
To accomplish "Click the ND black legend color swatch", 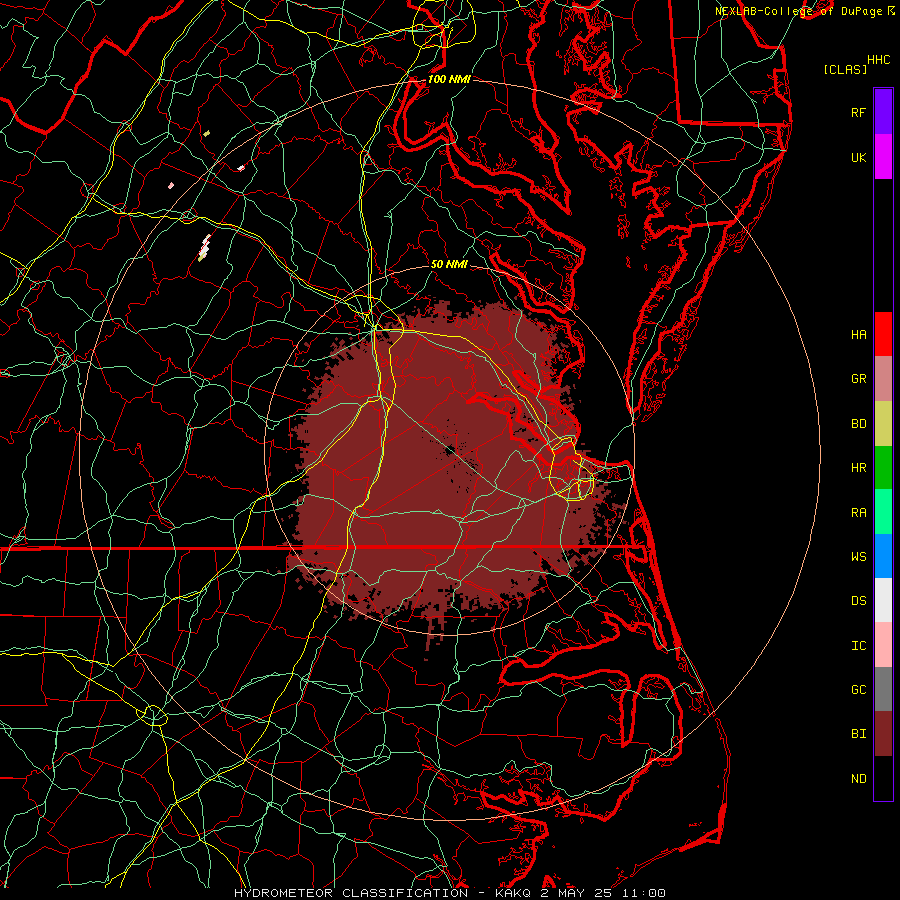I will point(883,778).
